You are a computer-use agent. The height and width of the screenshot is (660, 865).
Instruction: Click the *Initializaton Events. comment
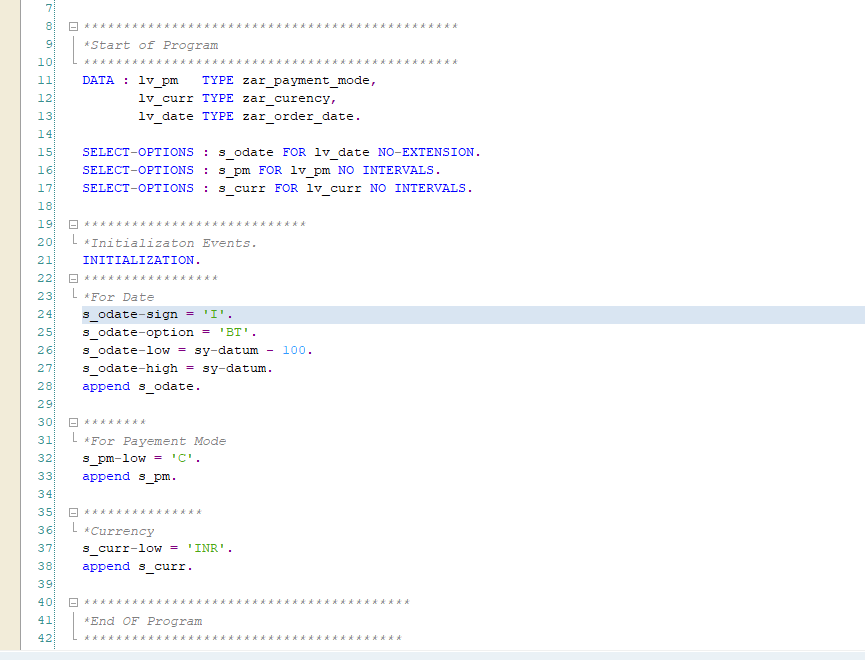point(169,243)
